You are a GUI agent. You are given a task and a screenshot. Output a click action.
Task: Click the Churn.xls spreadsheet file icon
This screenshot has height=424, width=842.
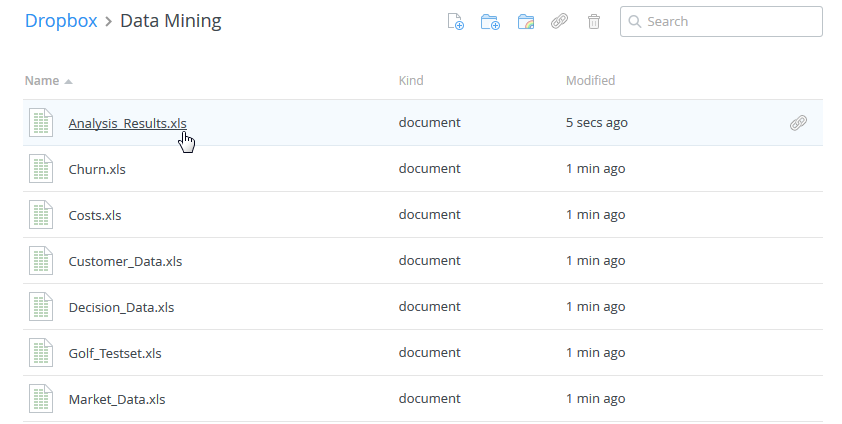pos(41,169)
